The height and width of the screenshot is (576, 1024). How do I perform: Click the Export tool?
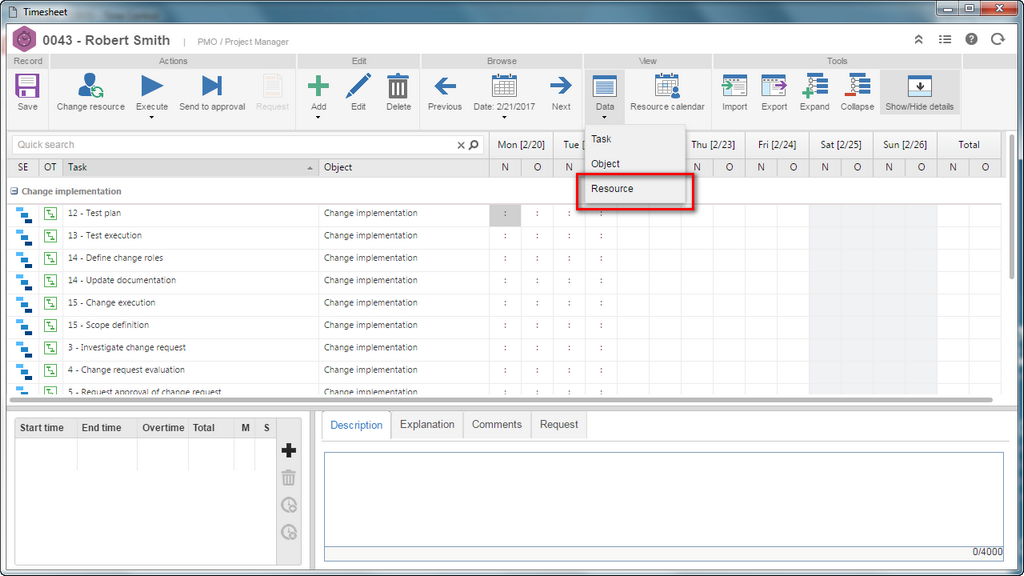tap(774, 92)
